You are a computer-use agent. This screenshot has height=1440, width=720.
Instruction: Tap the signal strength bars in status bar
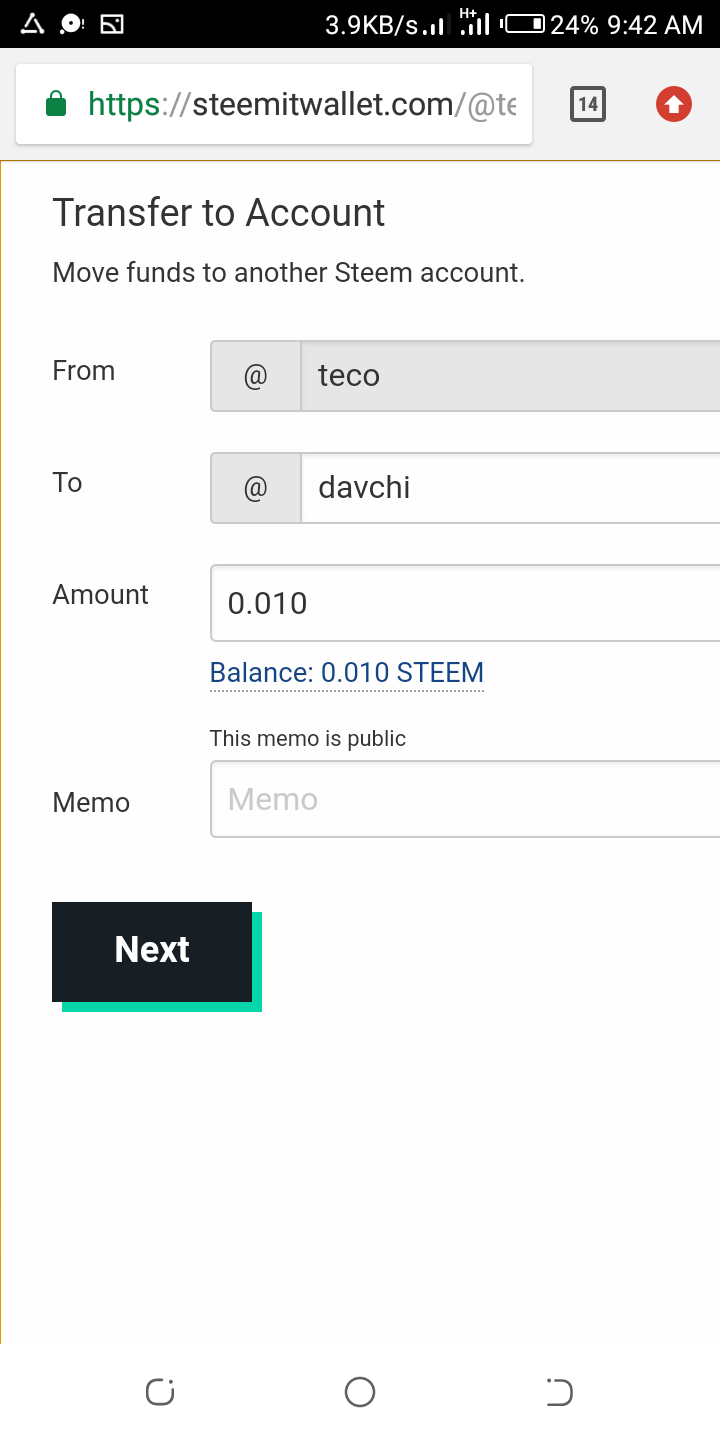pyautogui.click(x=474, y=24)
